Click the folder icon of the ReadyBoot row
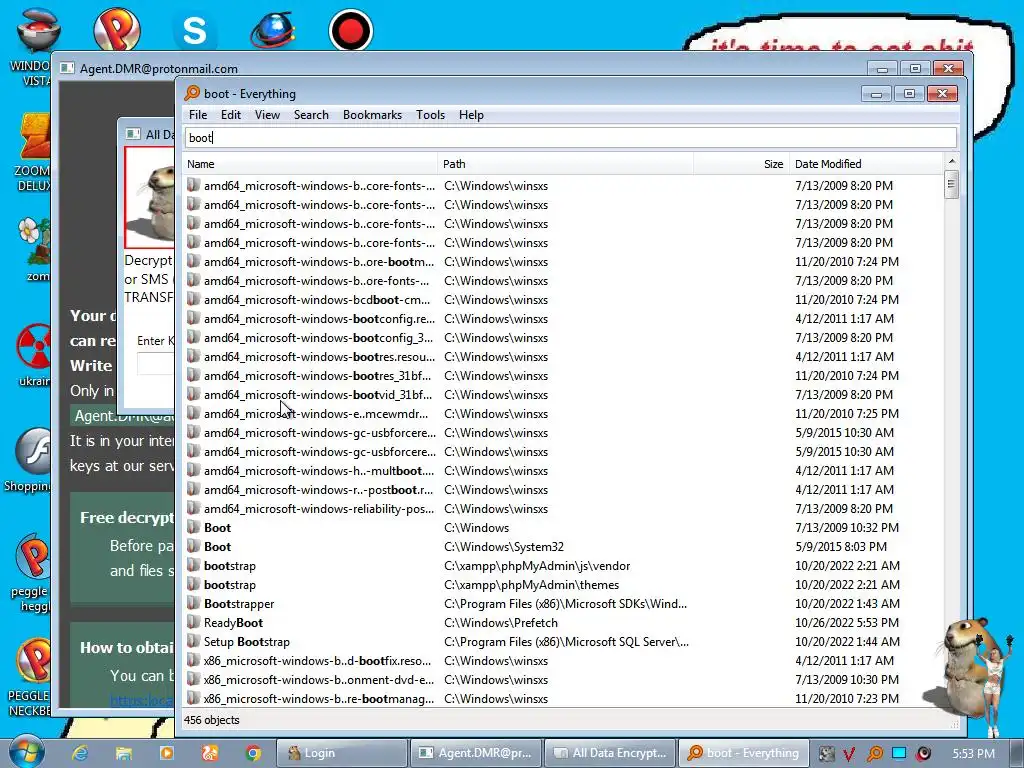Screen dimensions: 1024x768 (193, 622)
